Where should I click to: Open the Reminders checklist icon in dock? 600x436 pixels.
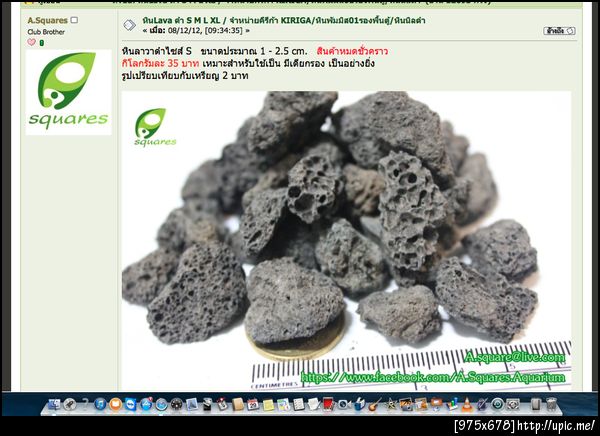tap(299, 404)
